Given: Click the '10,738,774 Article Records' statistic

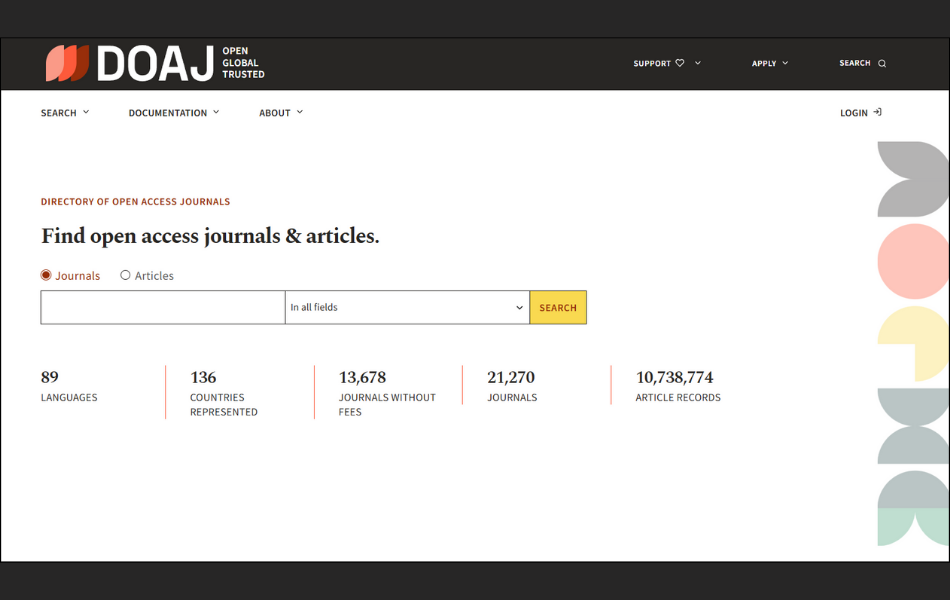Looking at the screenshot, I should click(678, 386).
